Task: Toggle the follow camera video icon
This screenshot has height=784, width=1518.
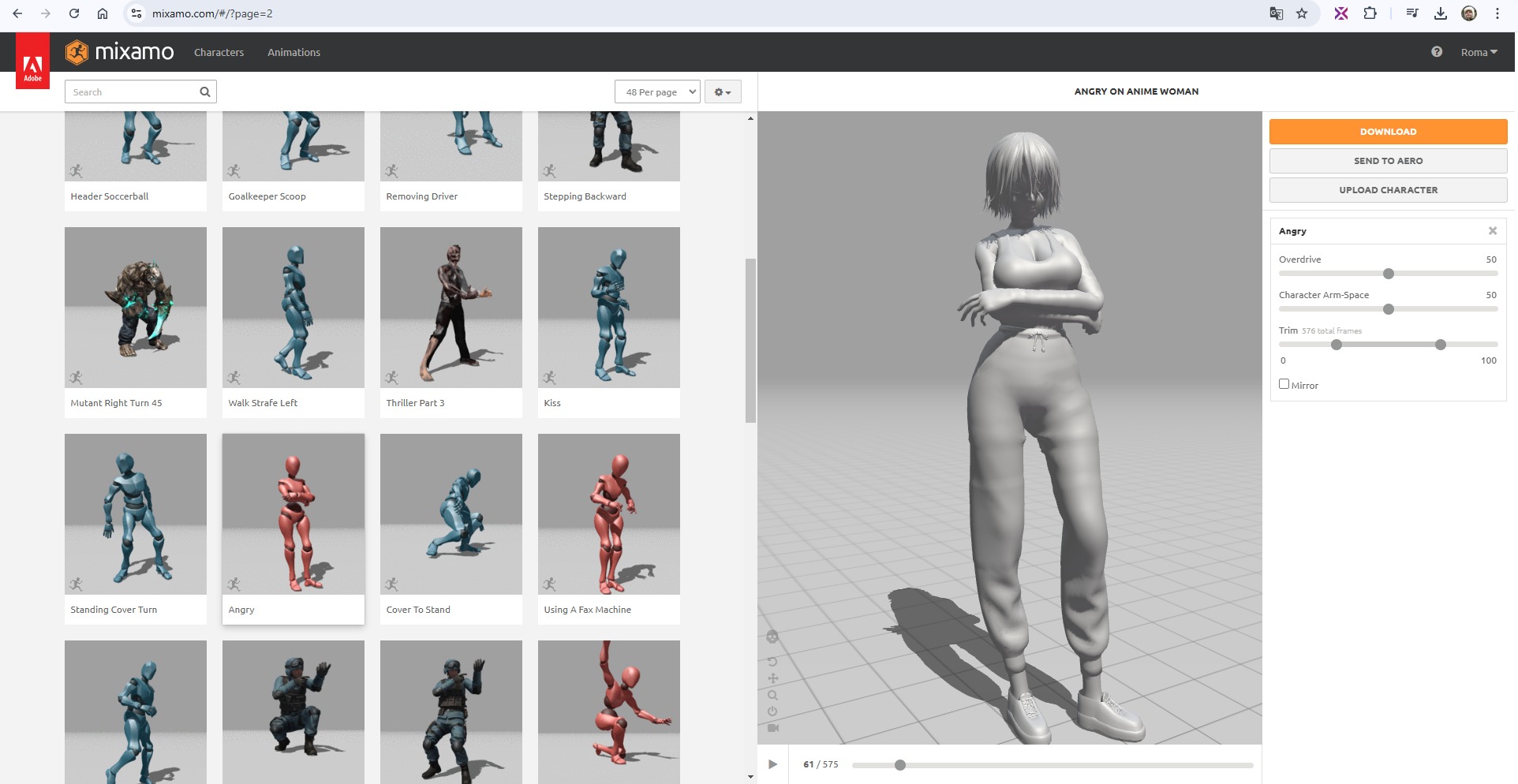Action: point(772,728)
